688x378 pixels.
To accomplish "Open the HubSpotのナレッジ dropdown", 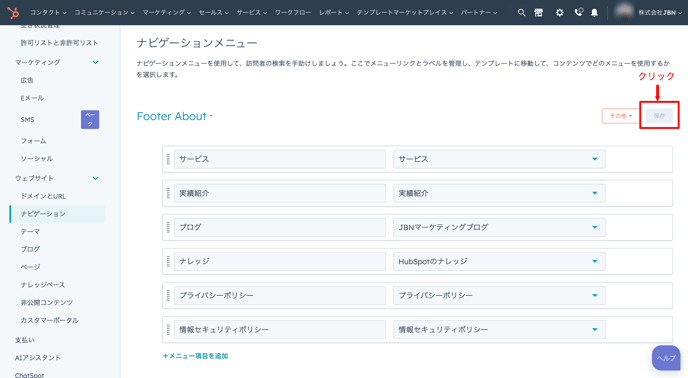I will [499, 261].
